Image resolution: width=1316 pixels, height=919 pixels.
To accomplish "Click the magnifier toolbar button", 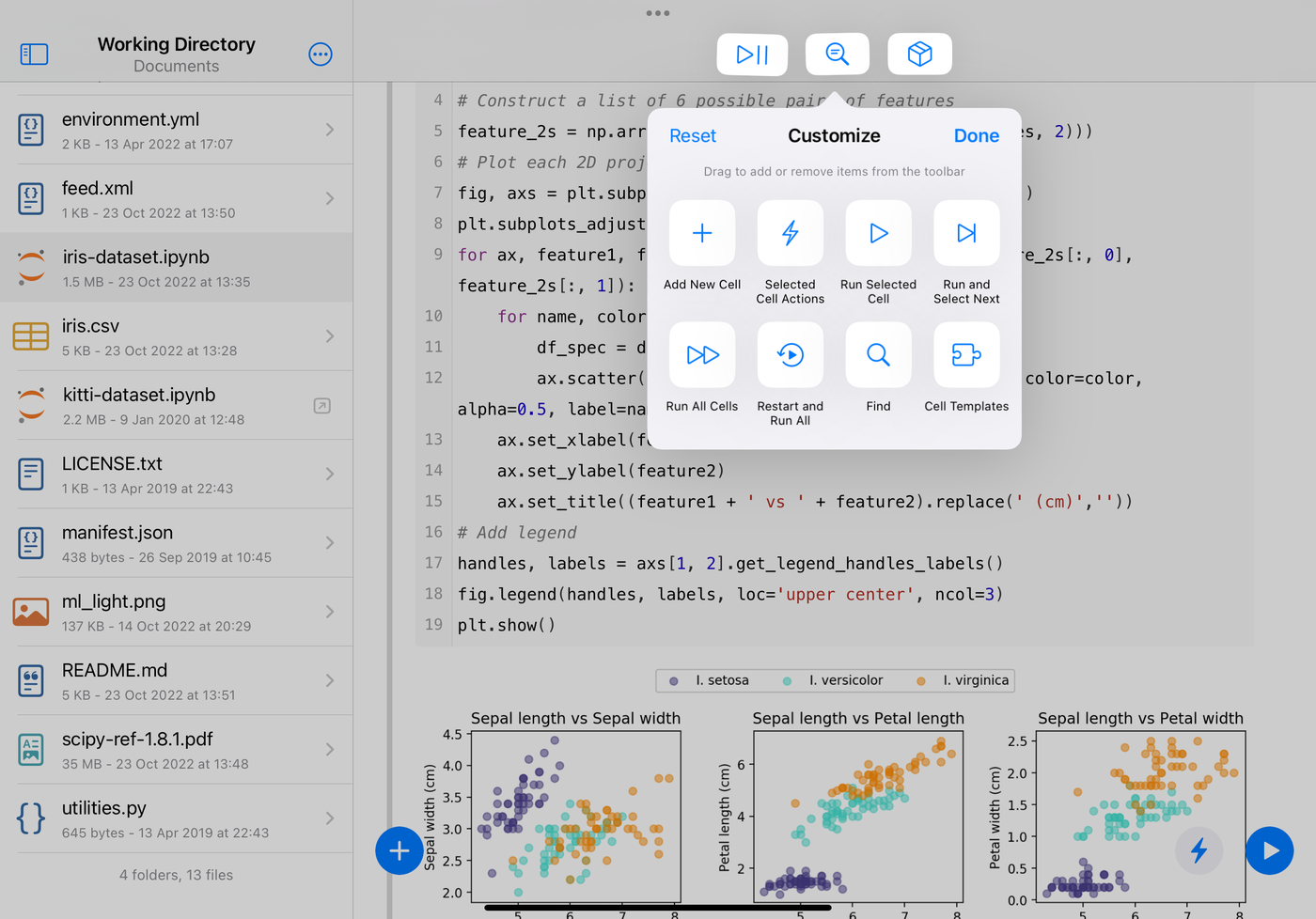I will (x=837, y=55).
